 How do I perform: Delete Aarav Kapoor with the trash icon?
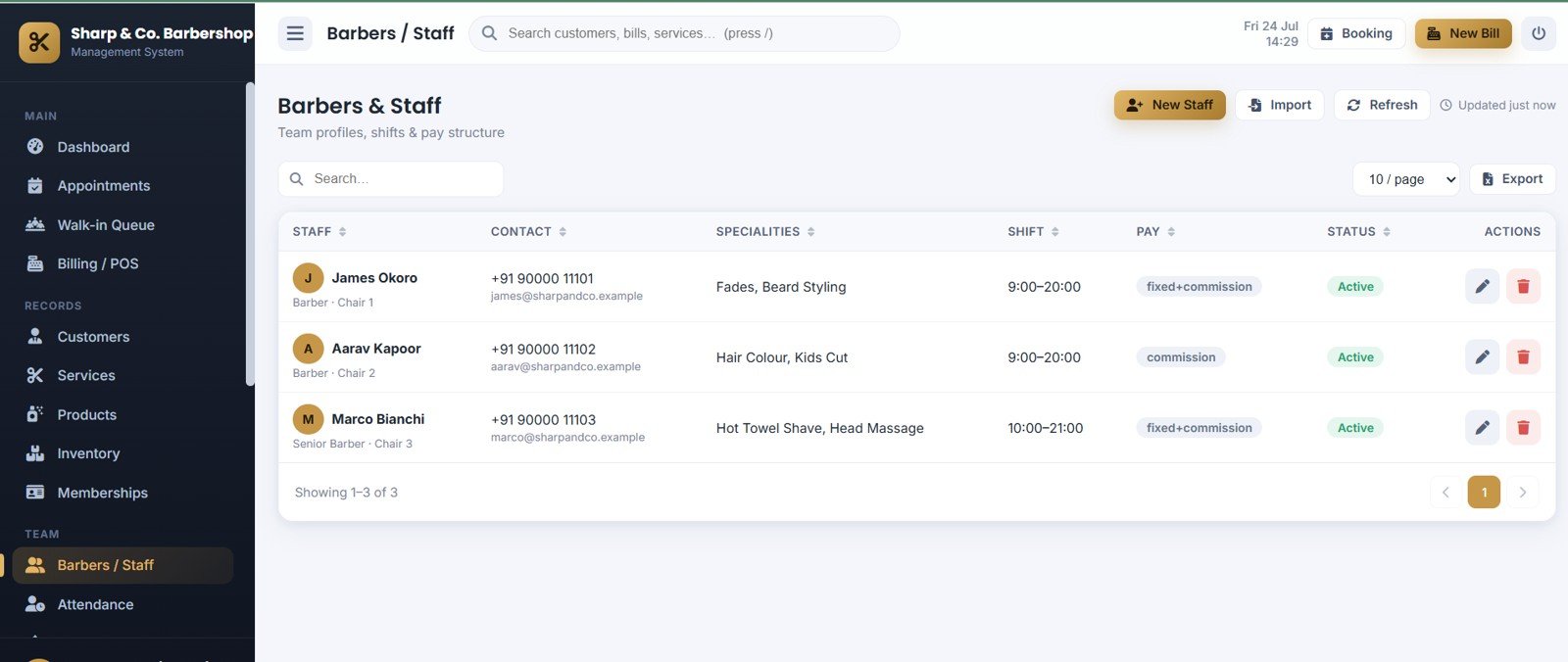pyautogui.click(x=1523, y=356)
